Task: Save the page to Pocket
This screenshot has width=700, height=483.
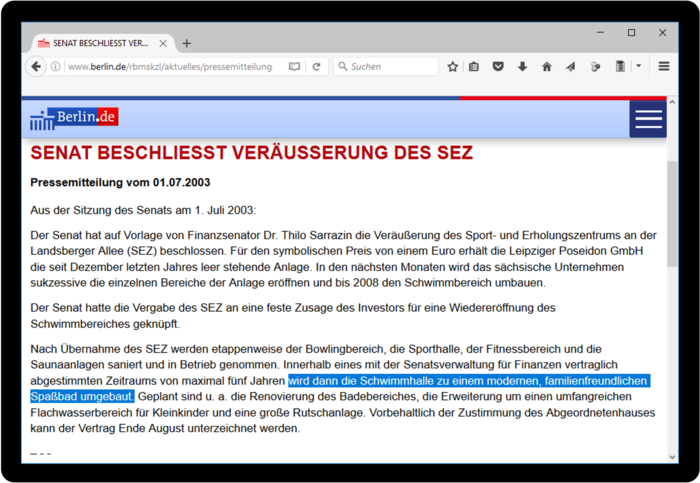Action: point(498,67)
